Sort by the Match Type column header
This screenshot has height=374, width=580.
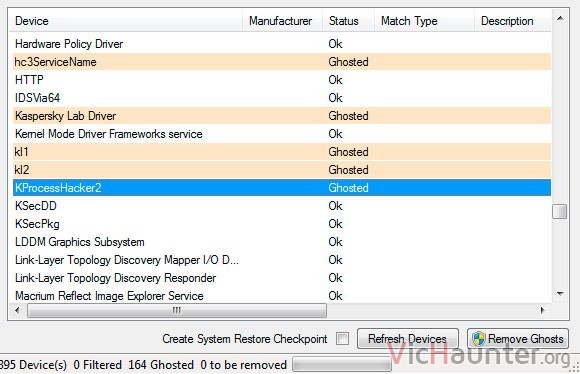424,21
